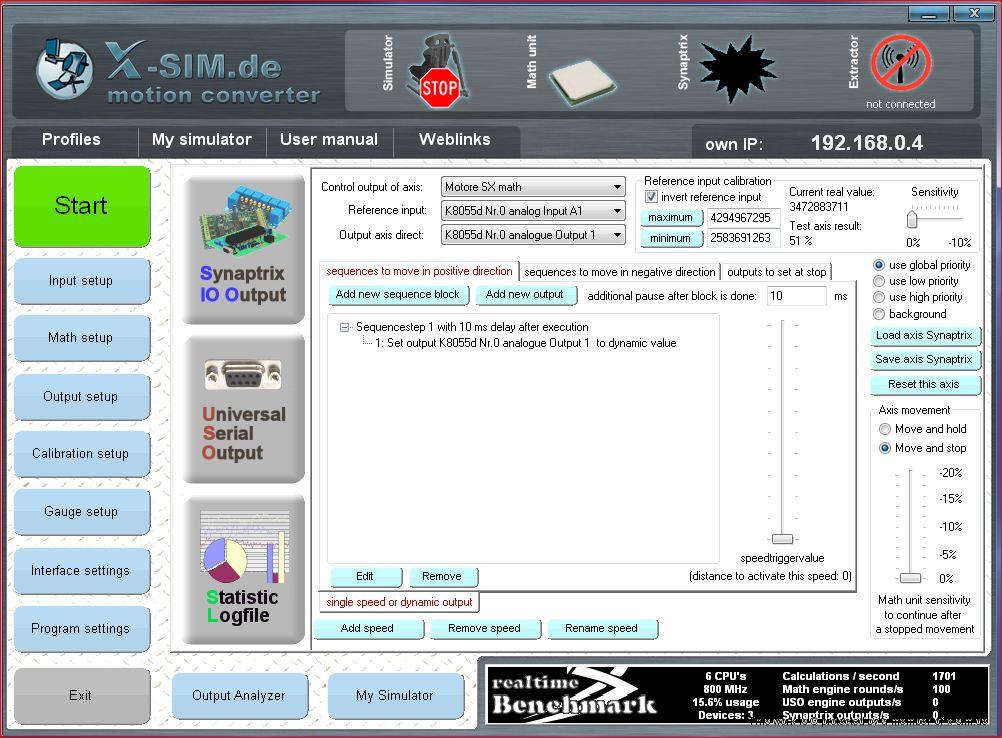
Task: Click the Remove button under sequence list
Action: tap(442, 576)
